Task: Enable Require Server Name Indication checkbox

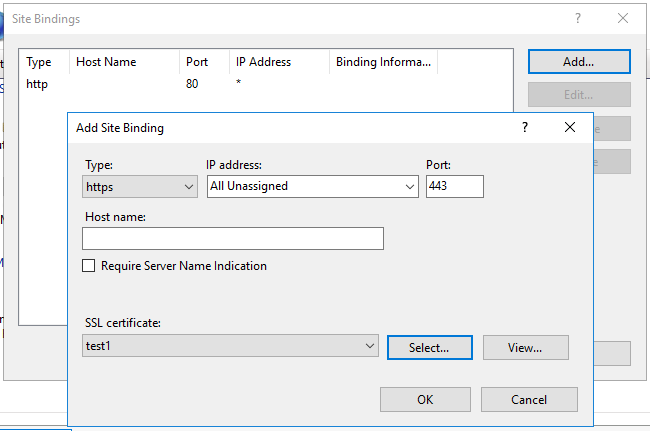Action: pyautogui.click(x=89, y=266)
